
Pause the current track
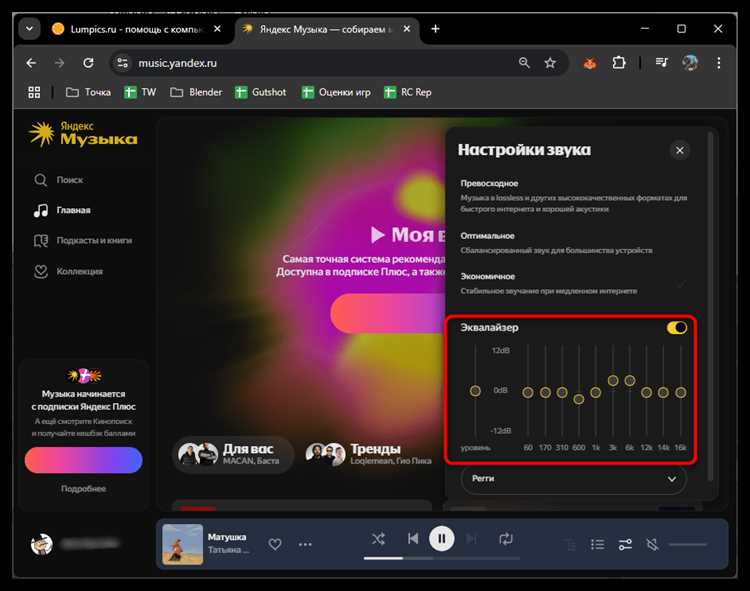point(441,539)
